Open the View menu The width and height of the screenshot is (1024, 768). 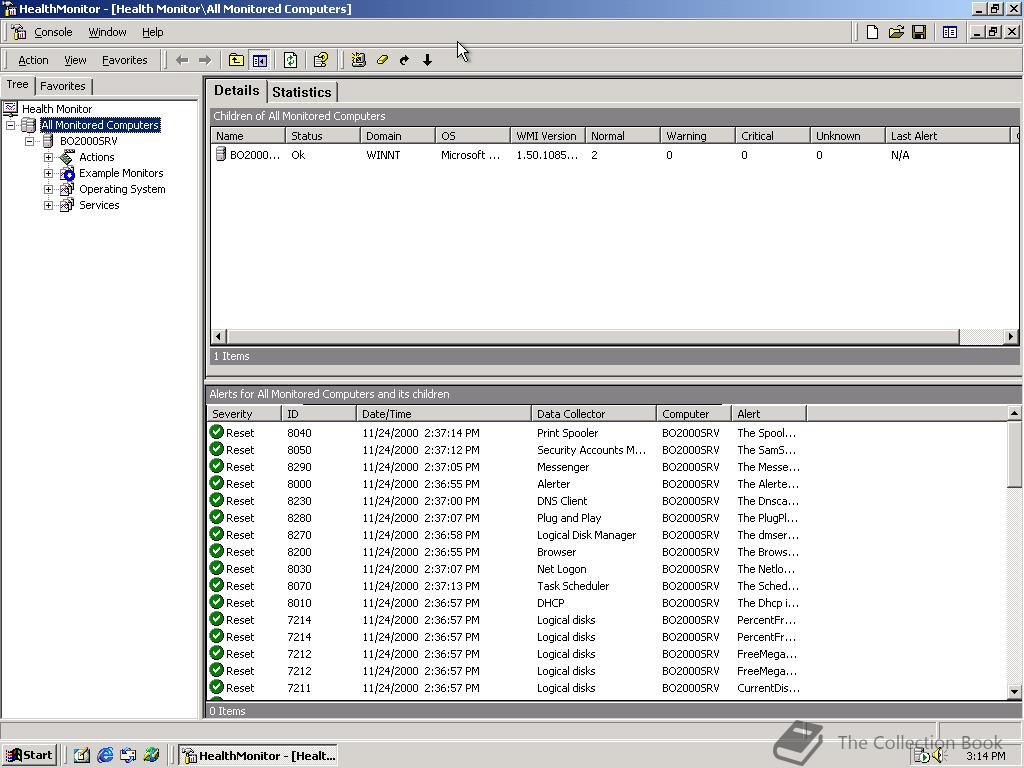click(75, 60)
